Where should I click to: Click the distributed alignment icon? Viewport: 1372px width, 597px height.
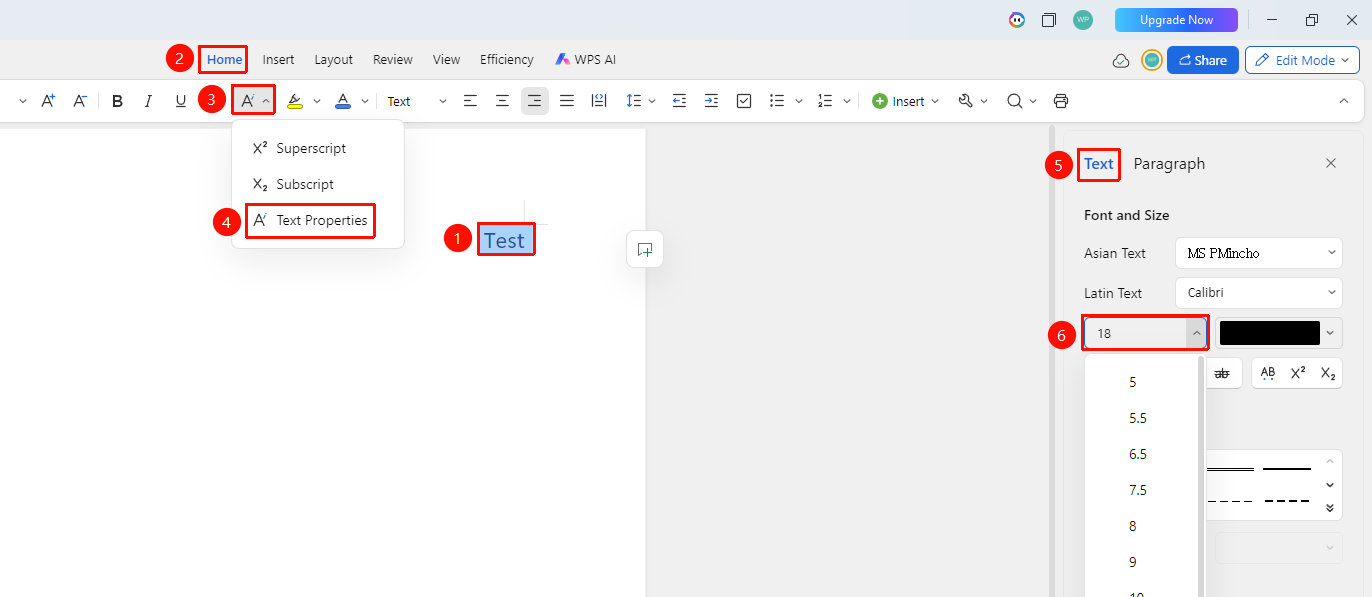coord(599,101)
